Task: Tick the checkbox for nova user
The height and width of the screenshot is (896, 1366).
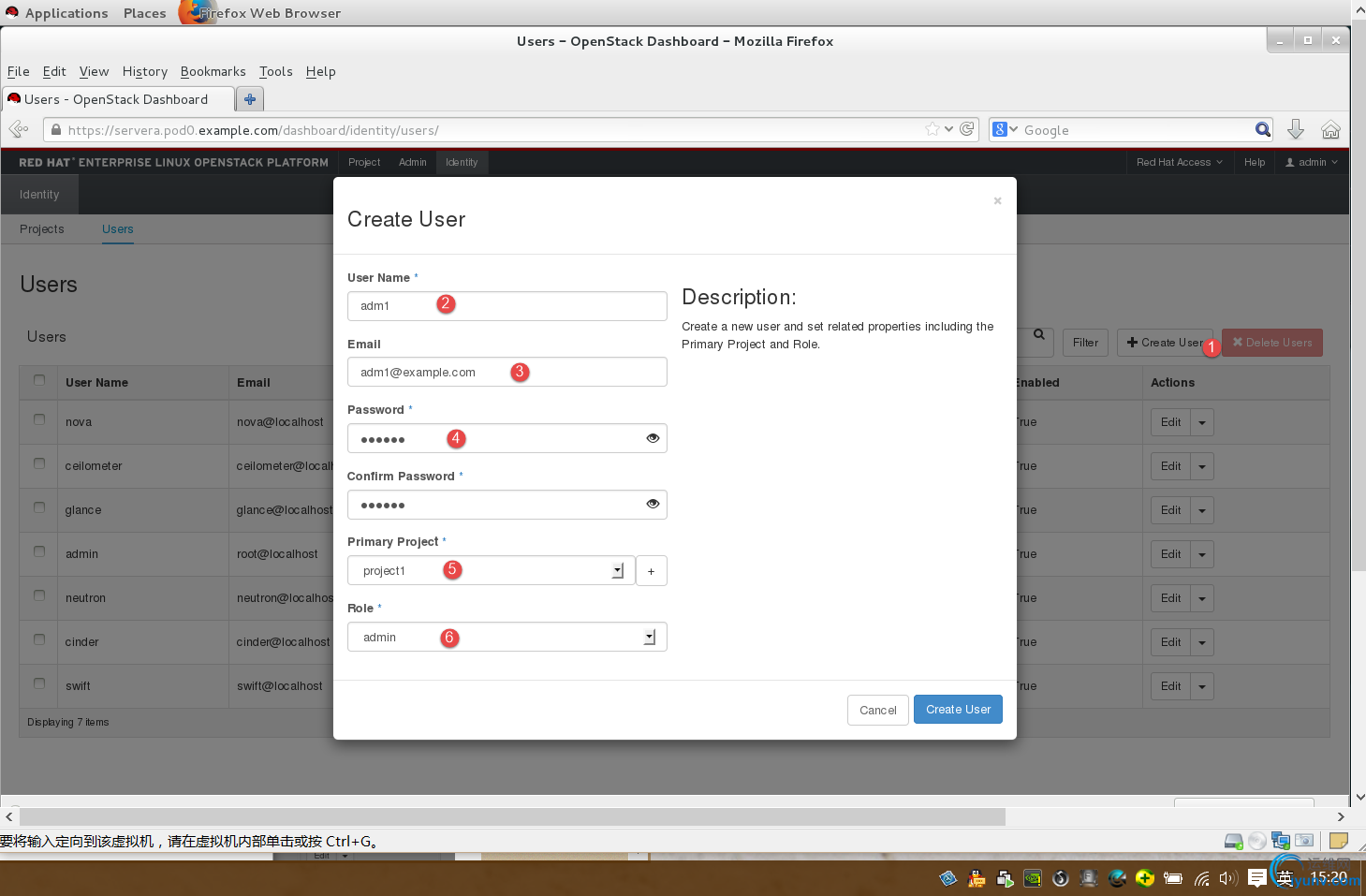Action: 39,419
